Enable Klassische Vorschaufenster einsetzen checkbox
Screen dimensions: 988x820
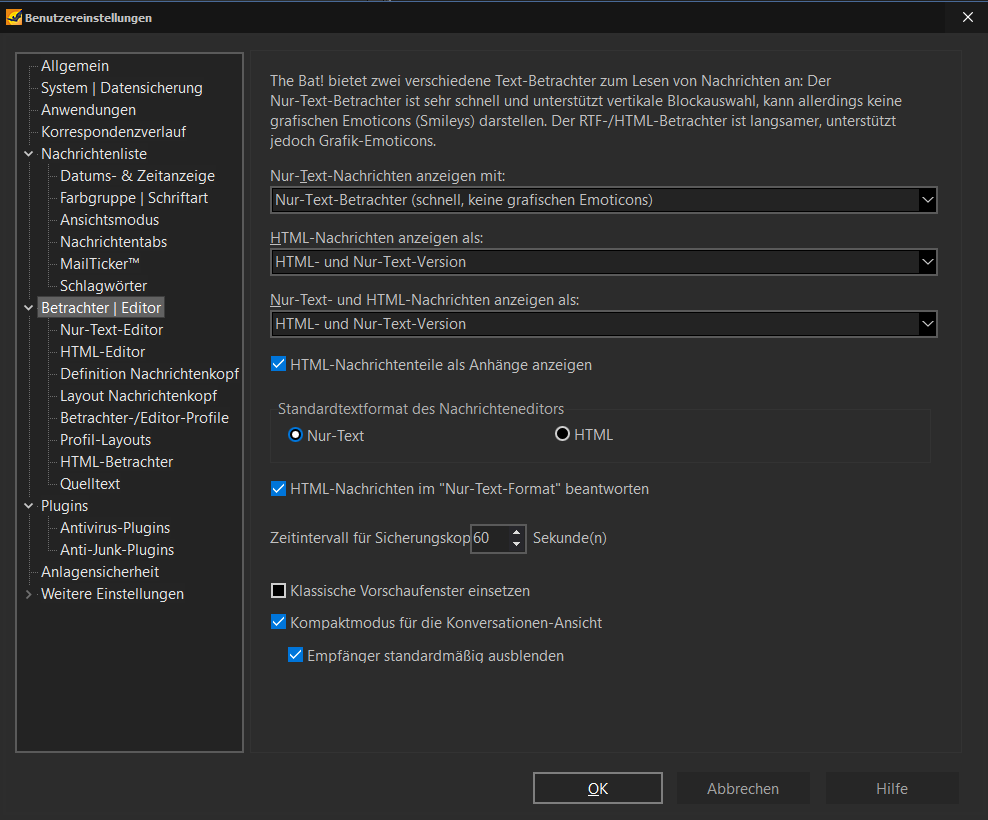coord(279,591)
